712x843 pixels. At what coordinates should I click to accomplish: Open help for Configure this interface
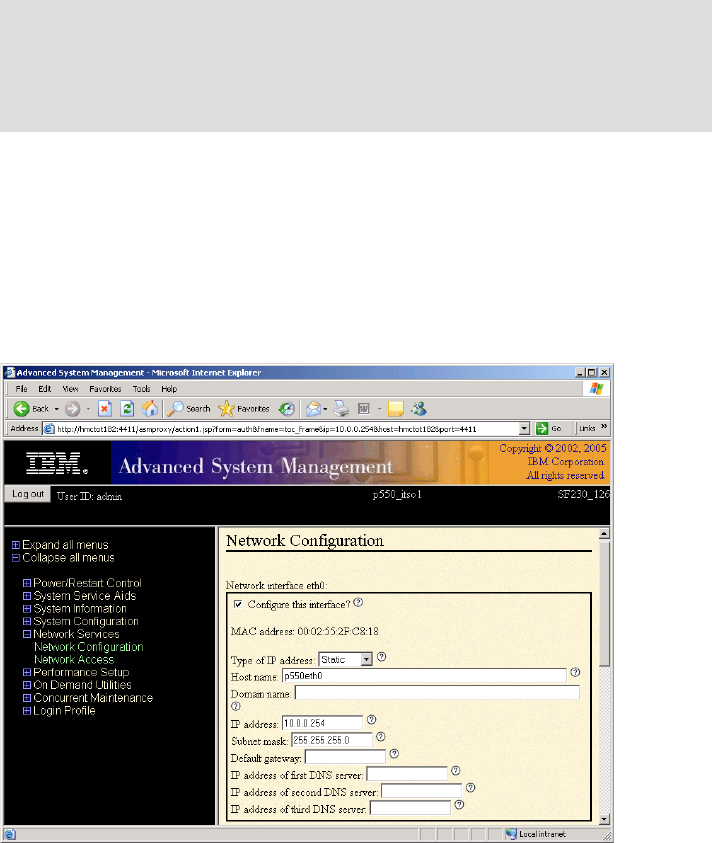[359, 603]
